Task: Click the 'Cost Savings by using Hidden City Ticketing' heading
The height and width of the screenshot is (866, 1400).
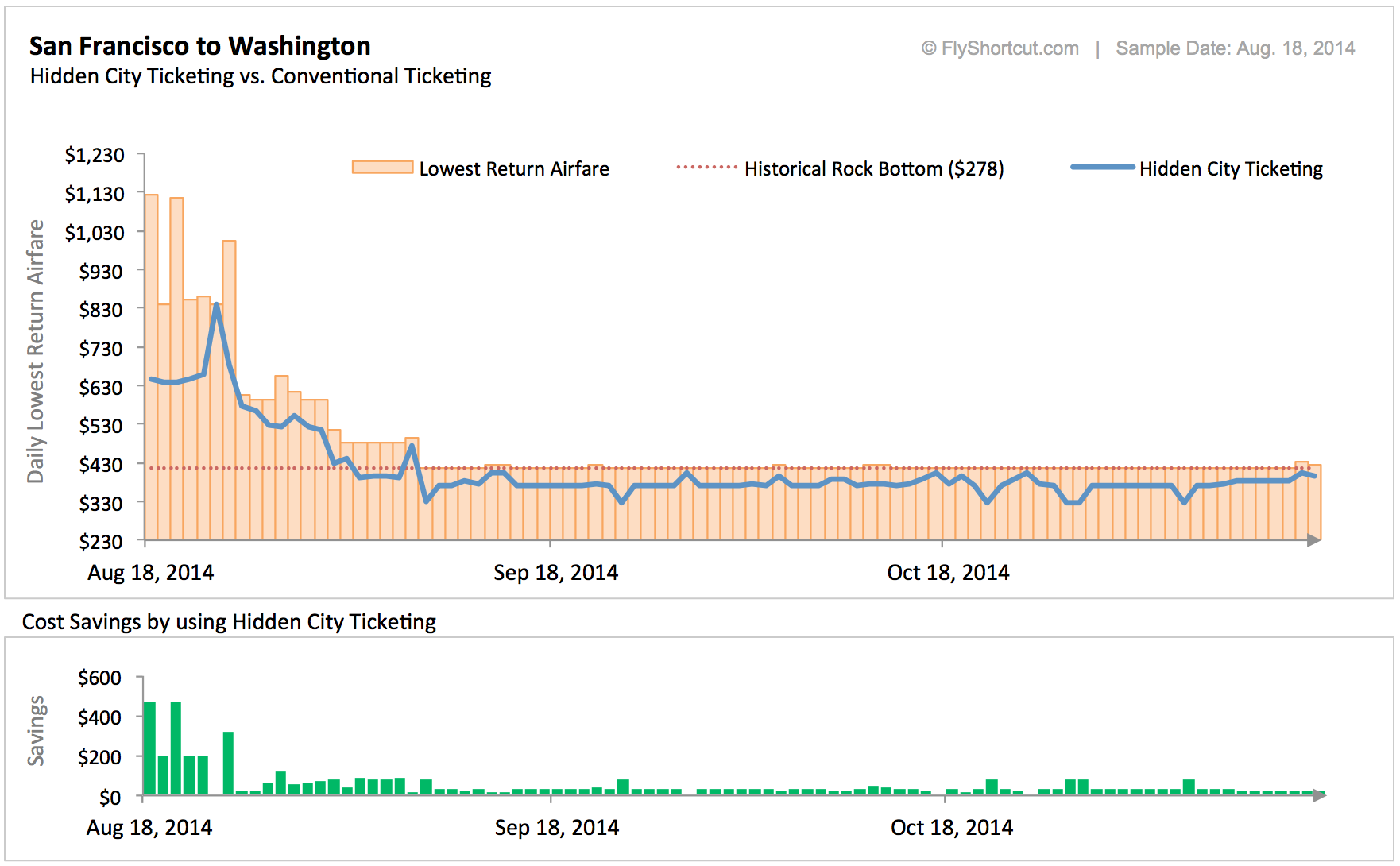Action: pos(229,622)
